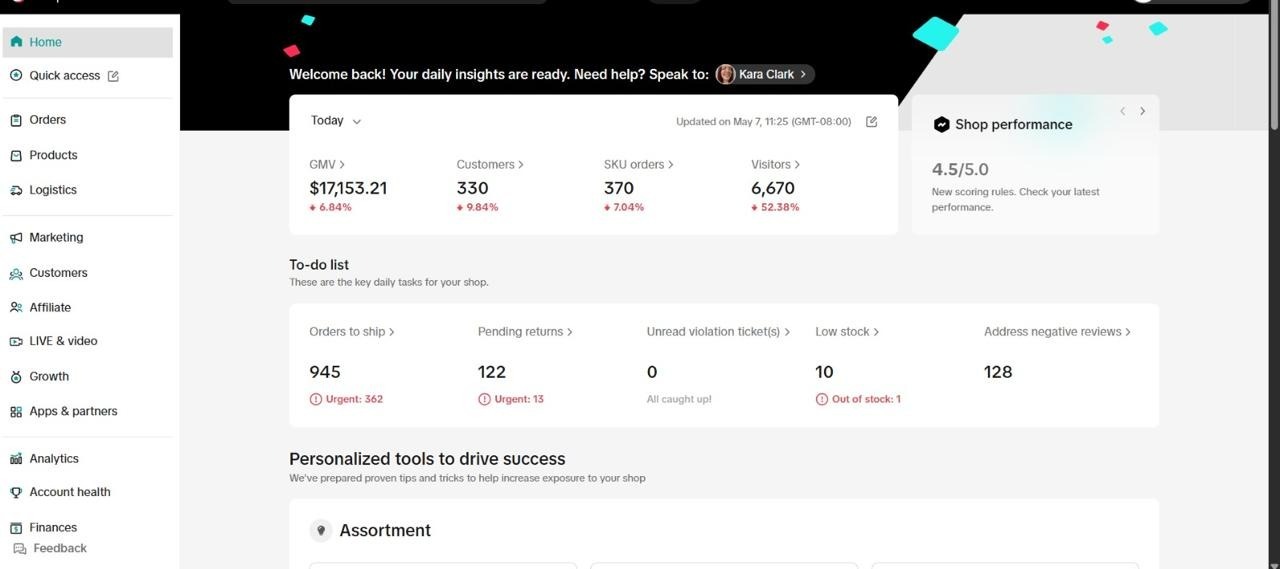Click the 330 customers value

pos(472,188)
